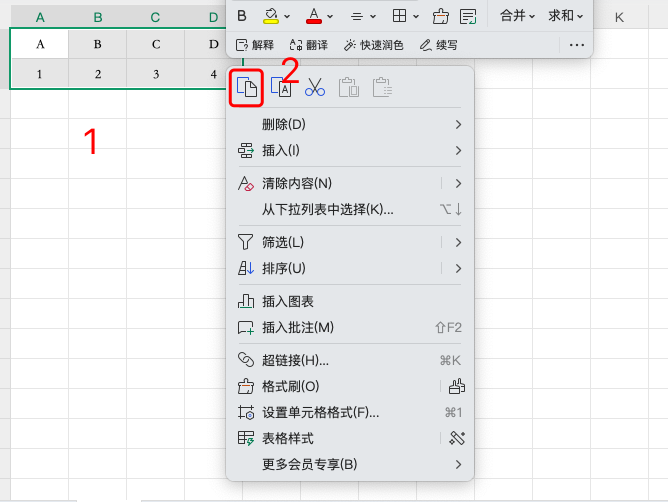Choose 插入批注(M) insert comment
The image size is (668, 502).
pos(350,327)
